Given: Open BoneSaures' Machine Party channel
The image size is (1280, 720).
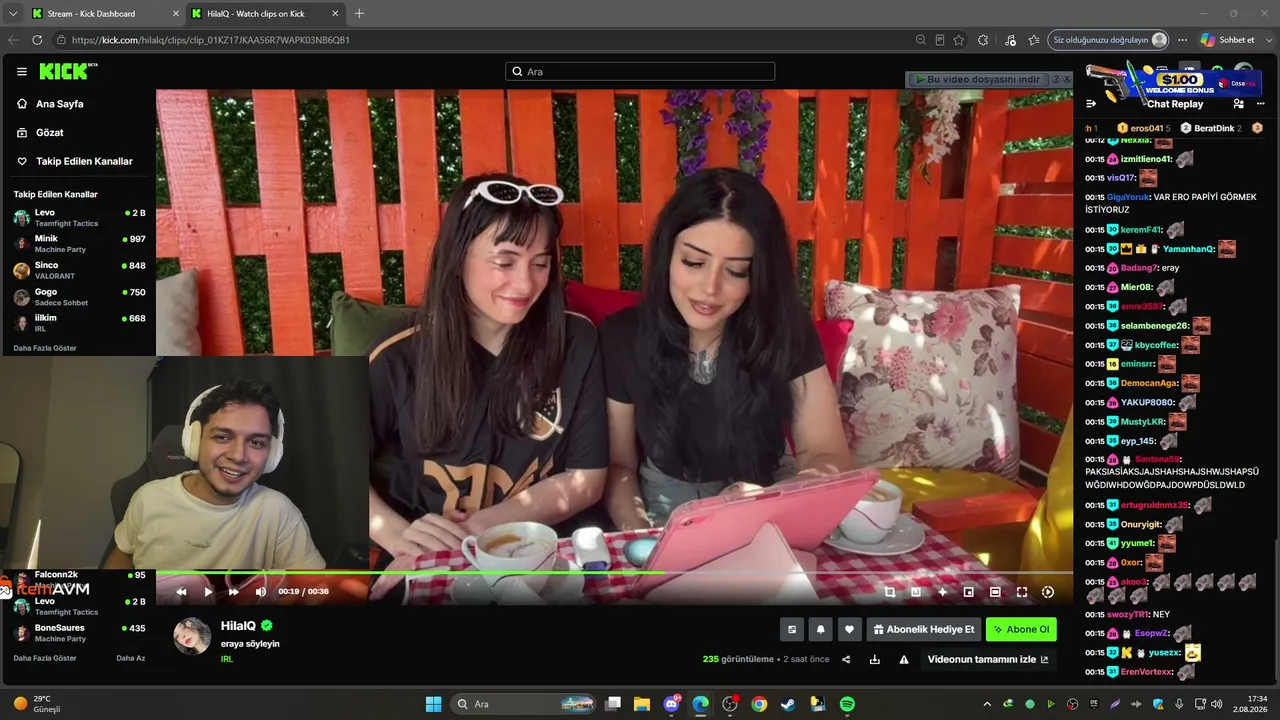Looking at the screenshot, I should click(79, 633).
